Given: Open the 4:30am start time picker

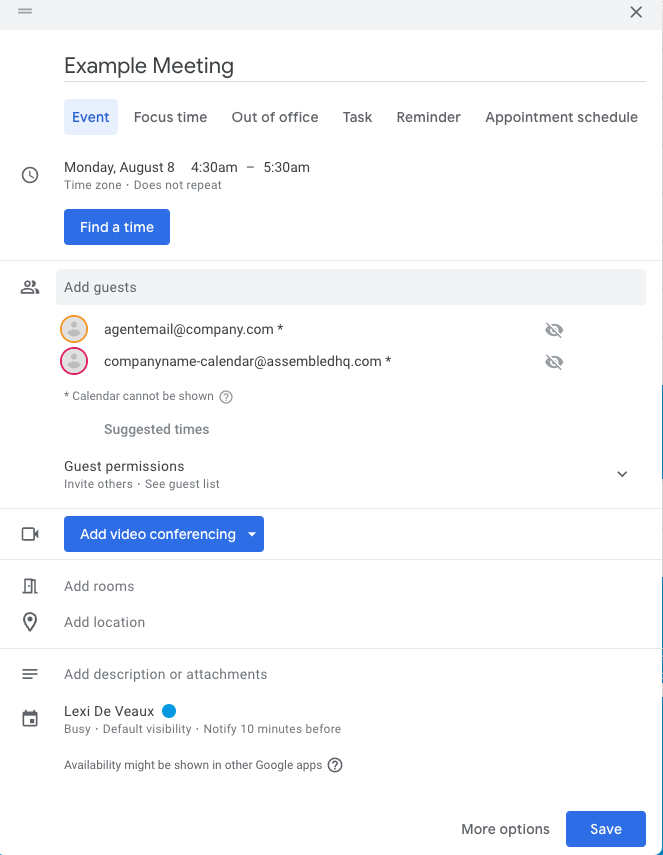Looking at the screenshot, I should point(214,167).
